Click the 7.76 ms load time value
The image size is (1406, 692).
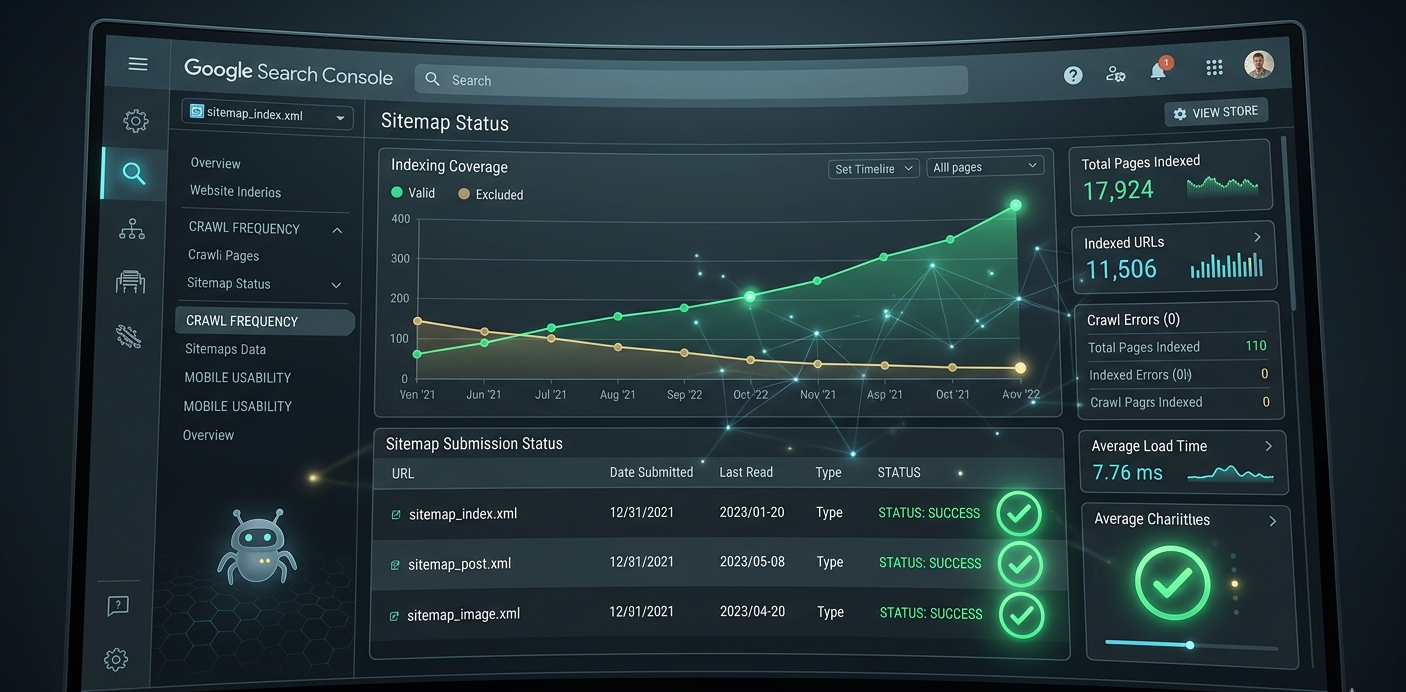[x=1127, y=472]
